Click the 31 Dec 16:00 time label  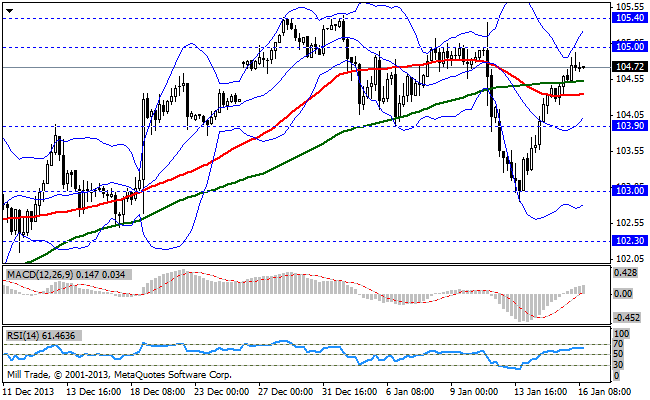point(350,392)
